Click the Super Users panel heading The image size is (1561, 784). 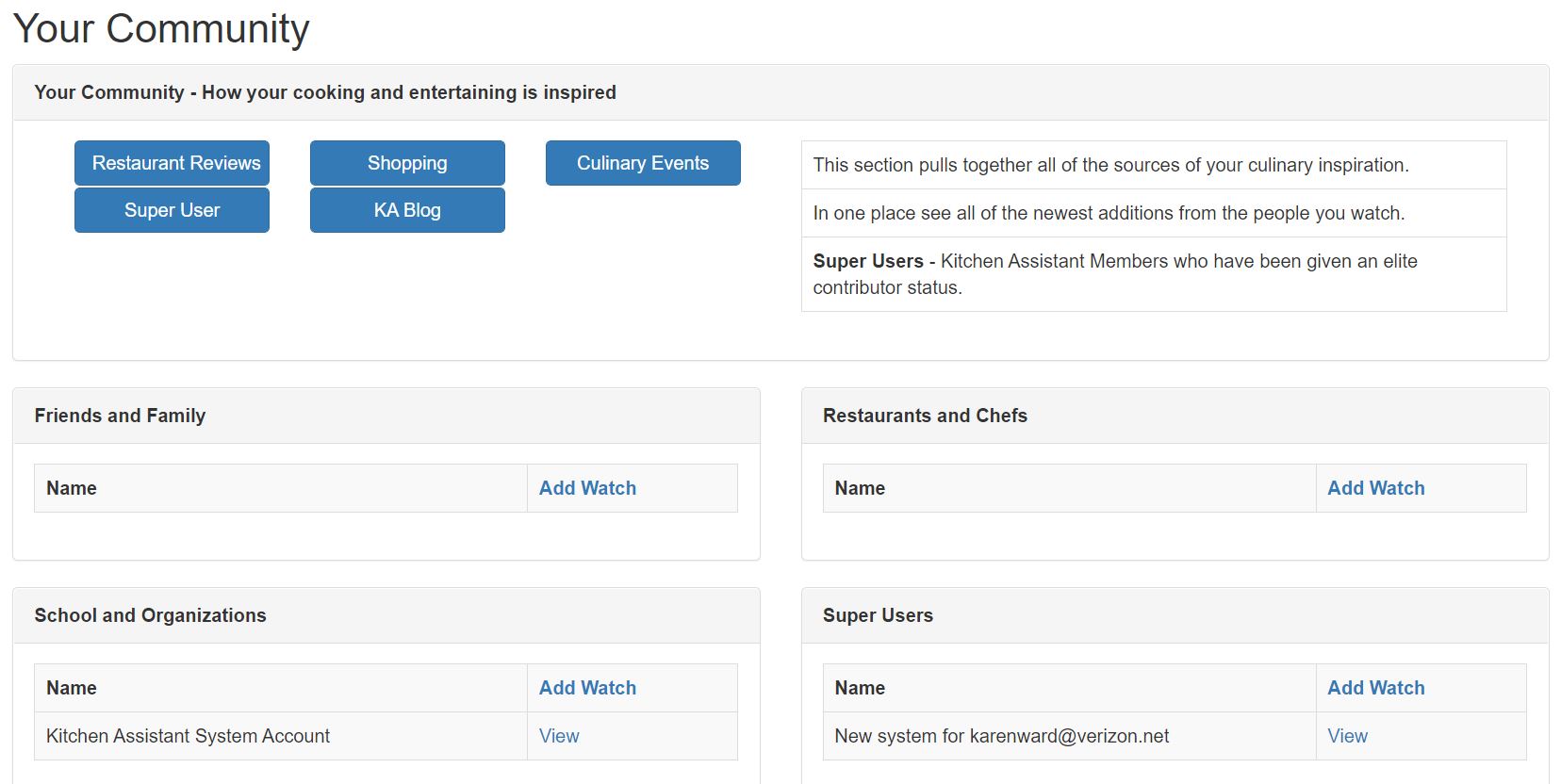[878, 615]
